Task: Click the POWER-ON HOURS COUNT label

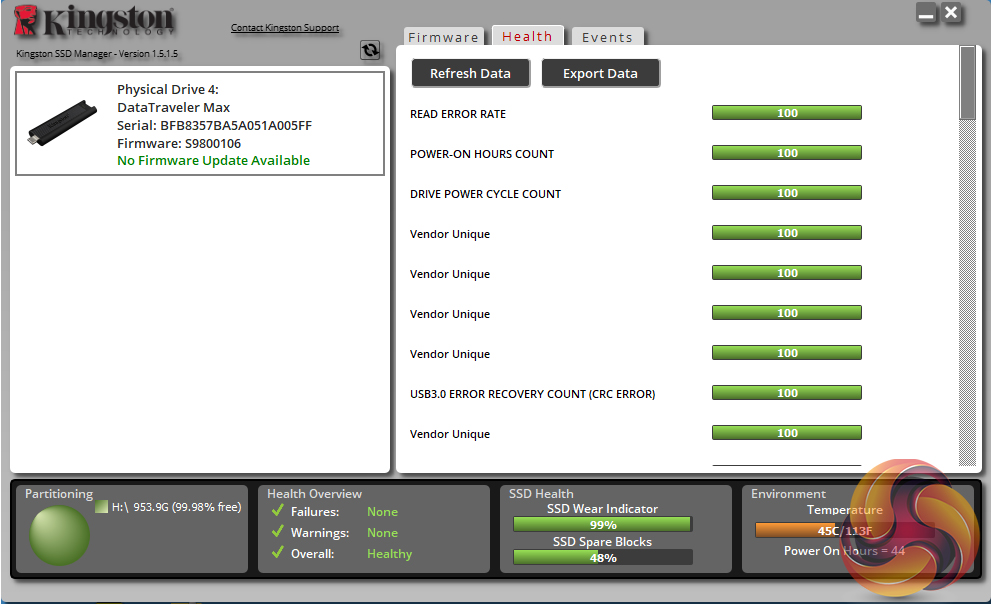Action: click(x=482, y=154)
